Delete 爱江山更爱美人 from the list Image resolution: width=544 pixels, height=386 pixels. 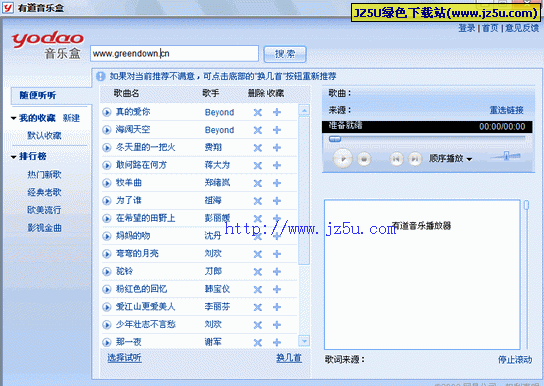[x=257, y=307]
